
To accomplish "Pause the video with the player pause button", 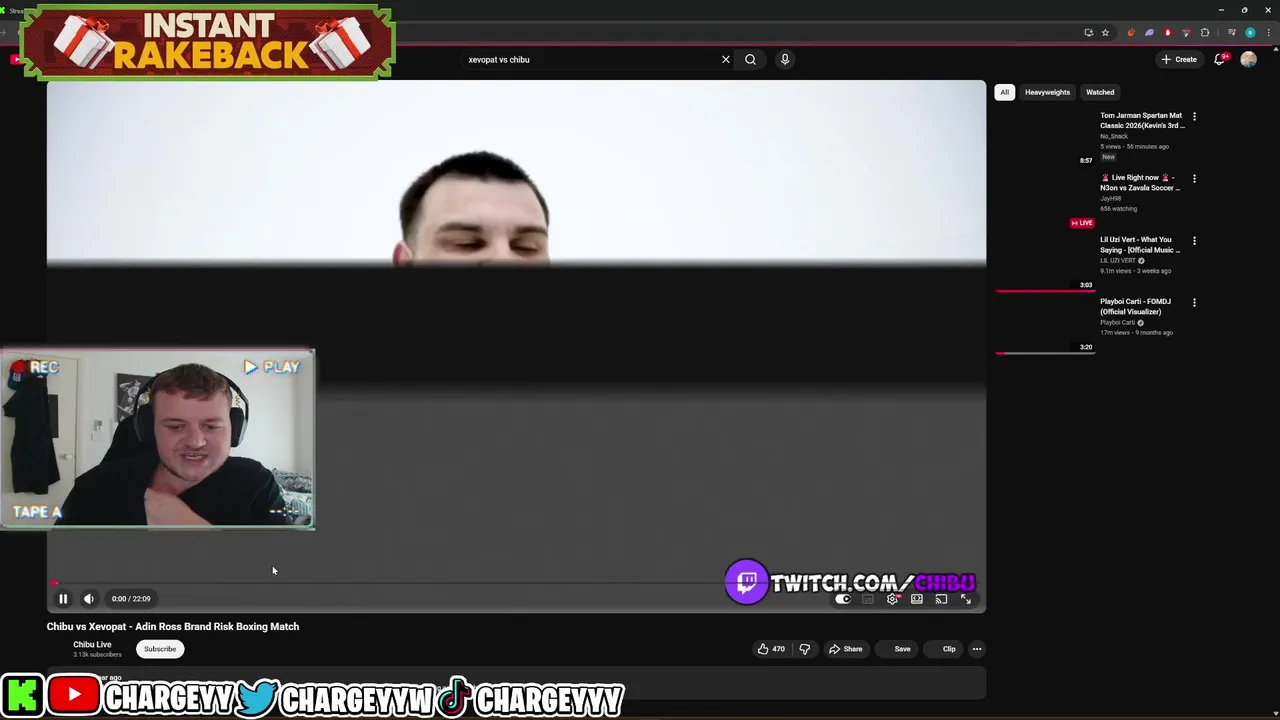I will (62, 599).
